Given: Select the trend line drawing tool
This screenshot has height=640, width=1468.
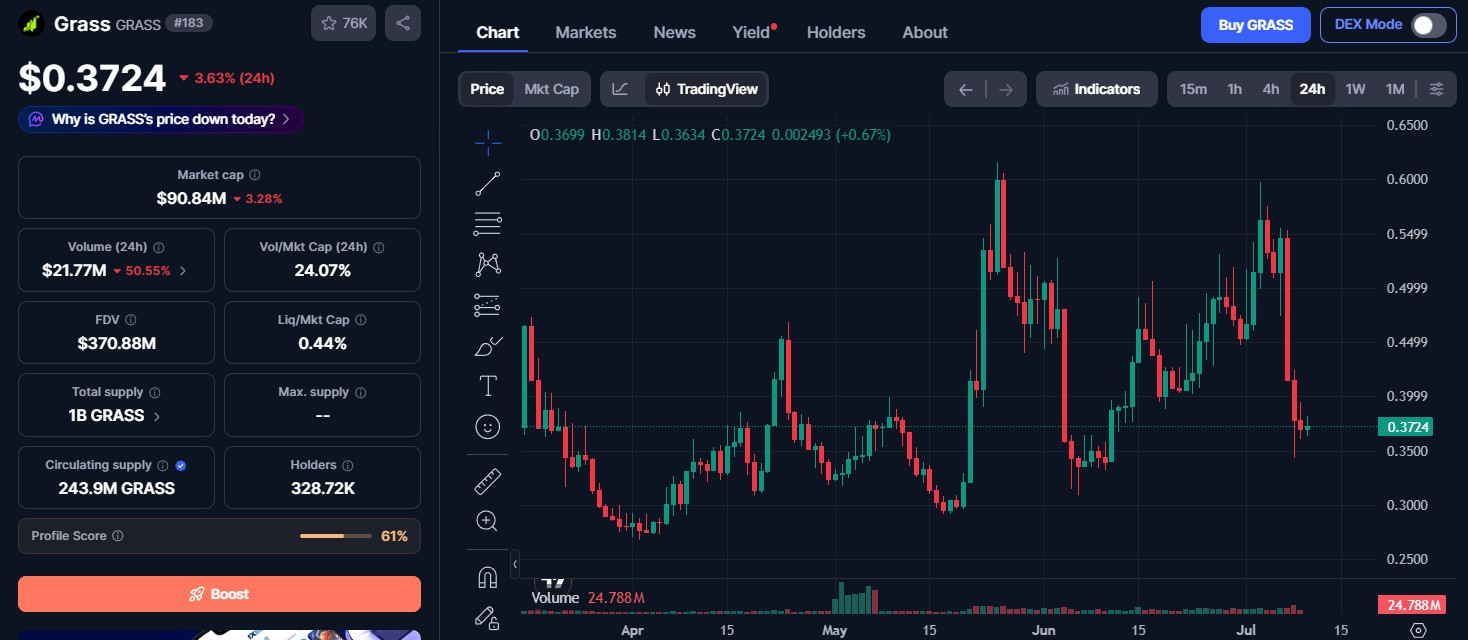Looking at the screenshot, I should click(x=488, y=184).
